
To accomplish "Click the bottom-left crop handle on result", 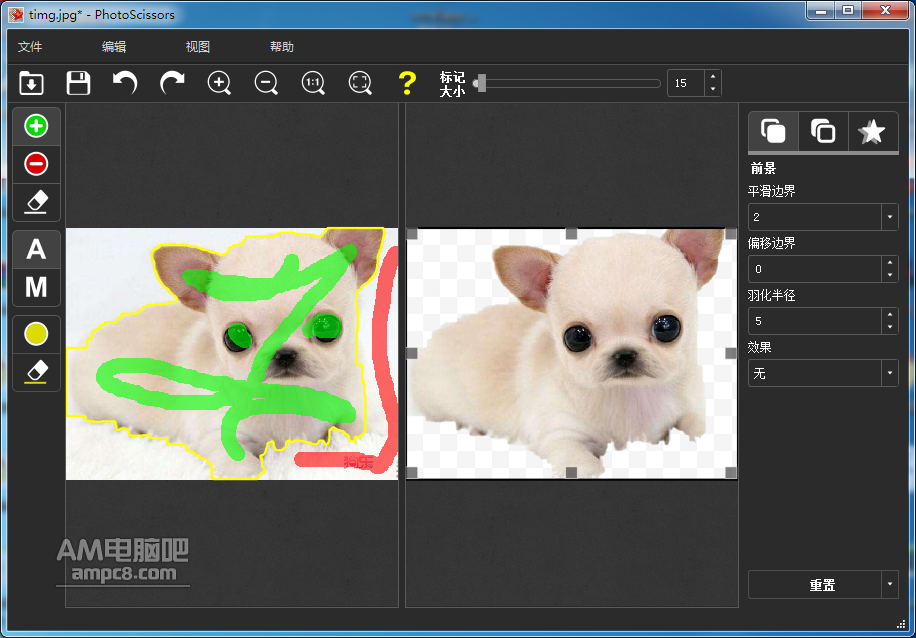I will (412, 473).
